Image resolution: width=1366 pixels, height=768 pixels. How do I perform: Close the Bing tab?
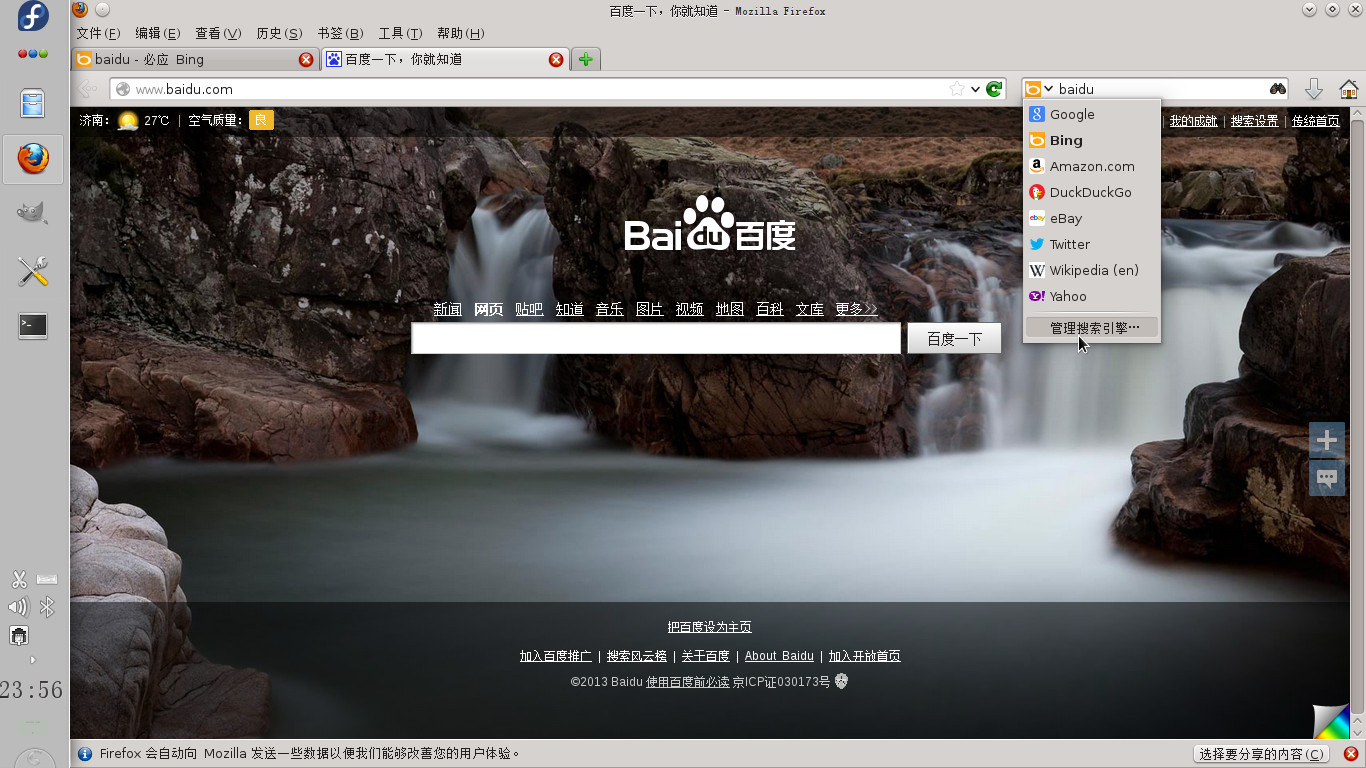click(306, 60)
